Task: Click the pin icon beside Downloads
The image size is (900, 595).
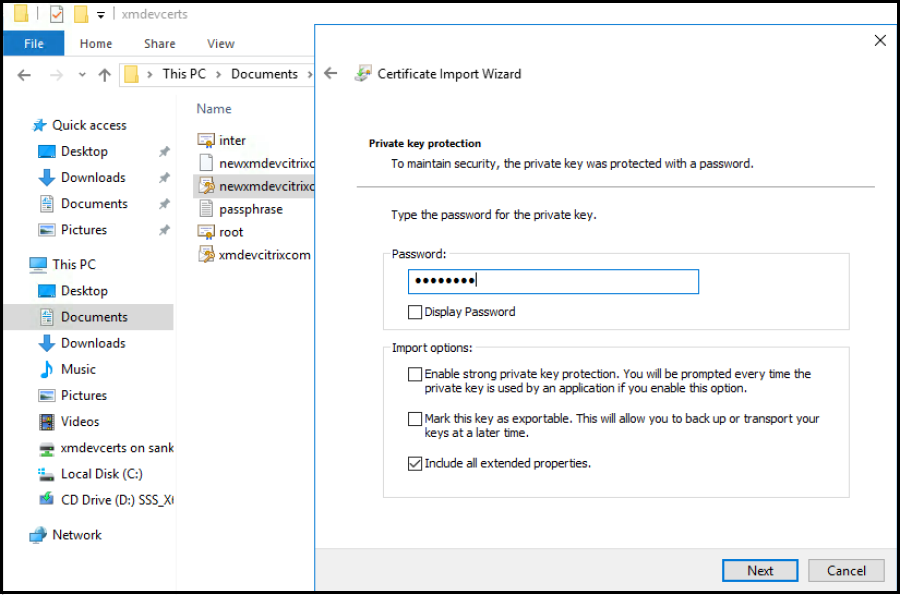Action: tap(164, 177)
